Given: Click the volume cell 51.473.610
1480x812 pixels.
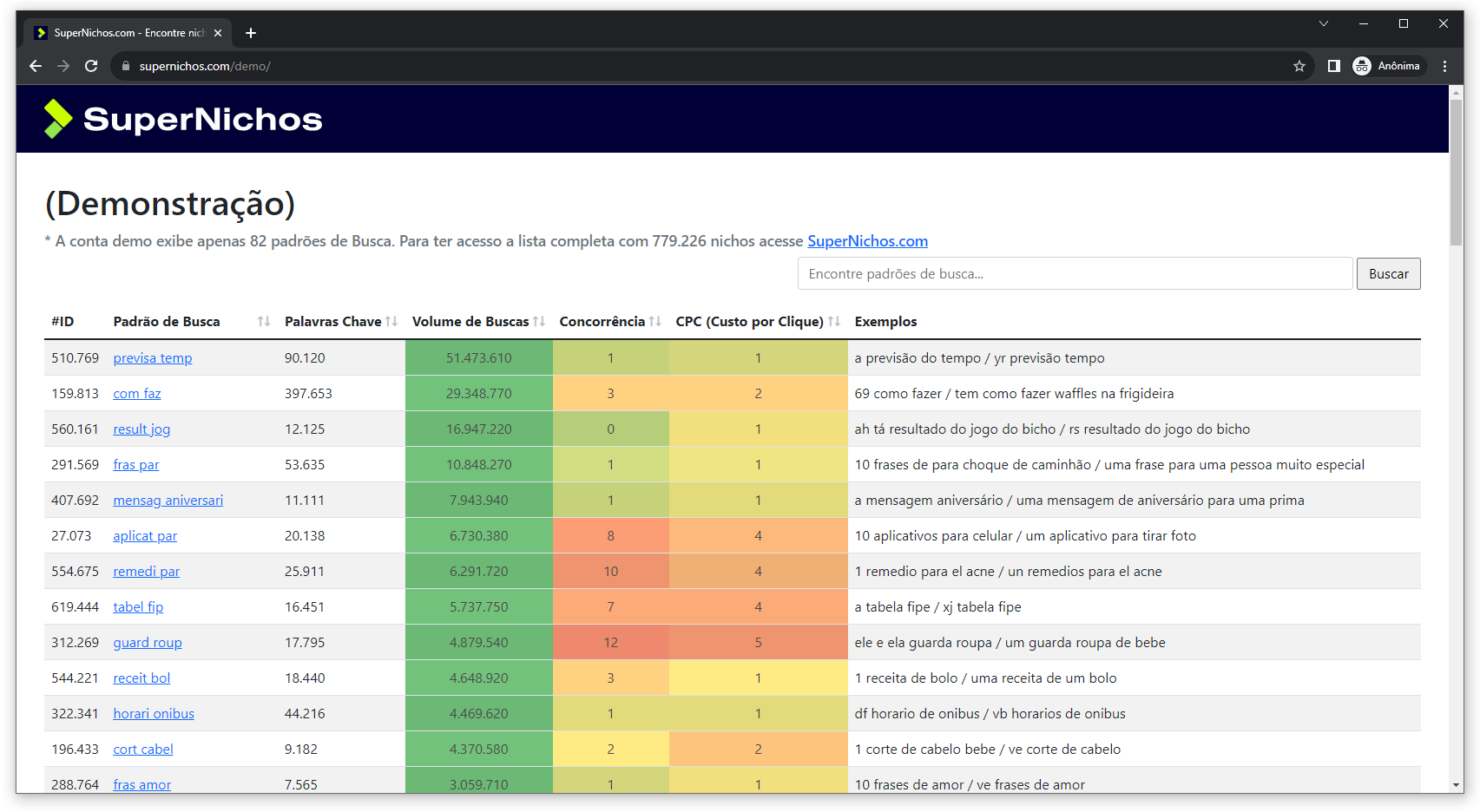Looking at the screenshot, I should (x=479, y=358).
